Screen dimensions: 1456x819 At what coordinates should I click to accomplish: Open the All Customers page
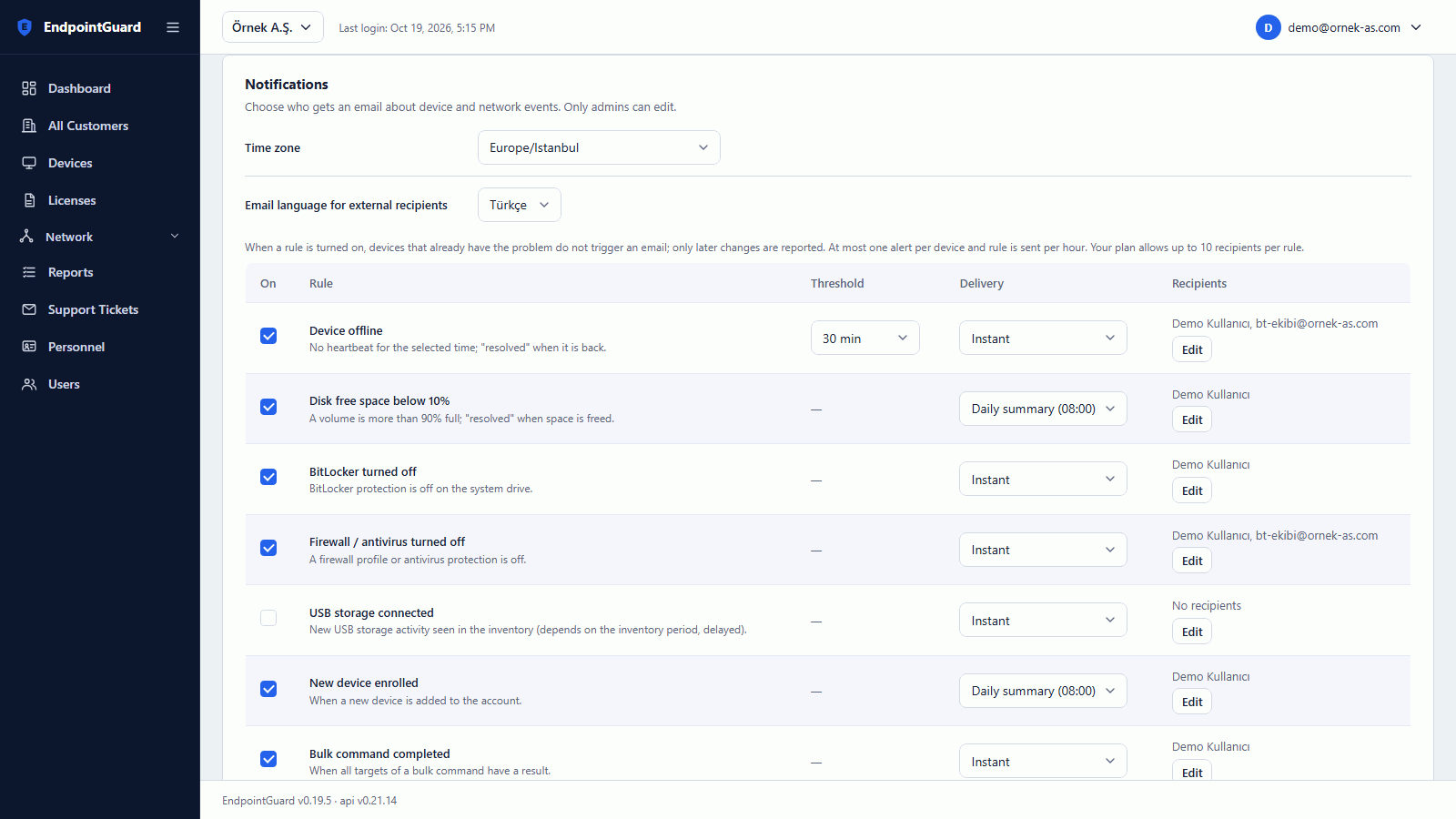[100, 126]
